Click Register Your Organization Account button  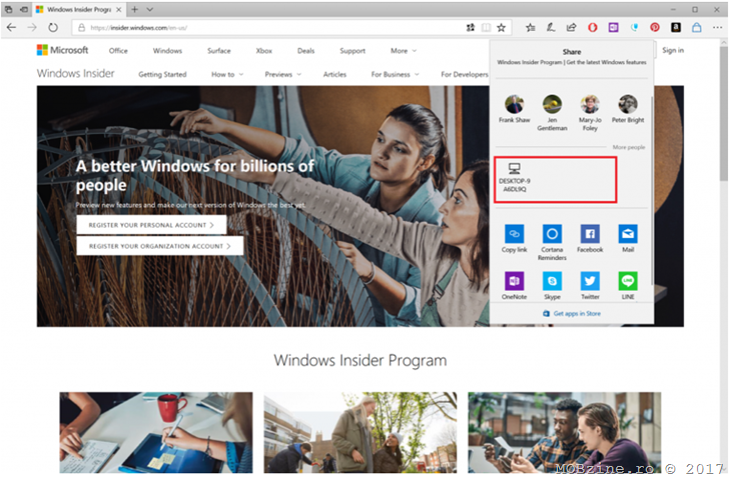point(160,246)
